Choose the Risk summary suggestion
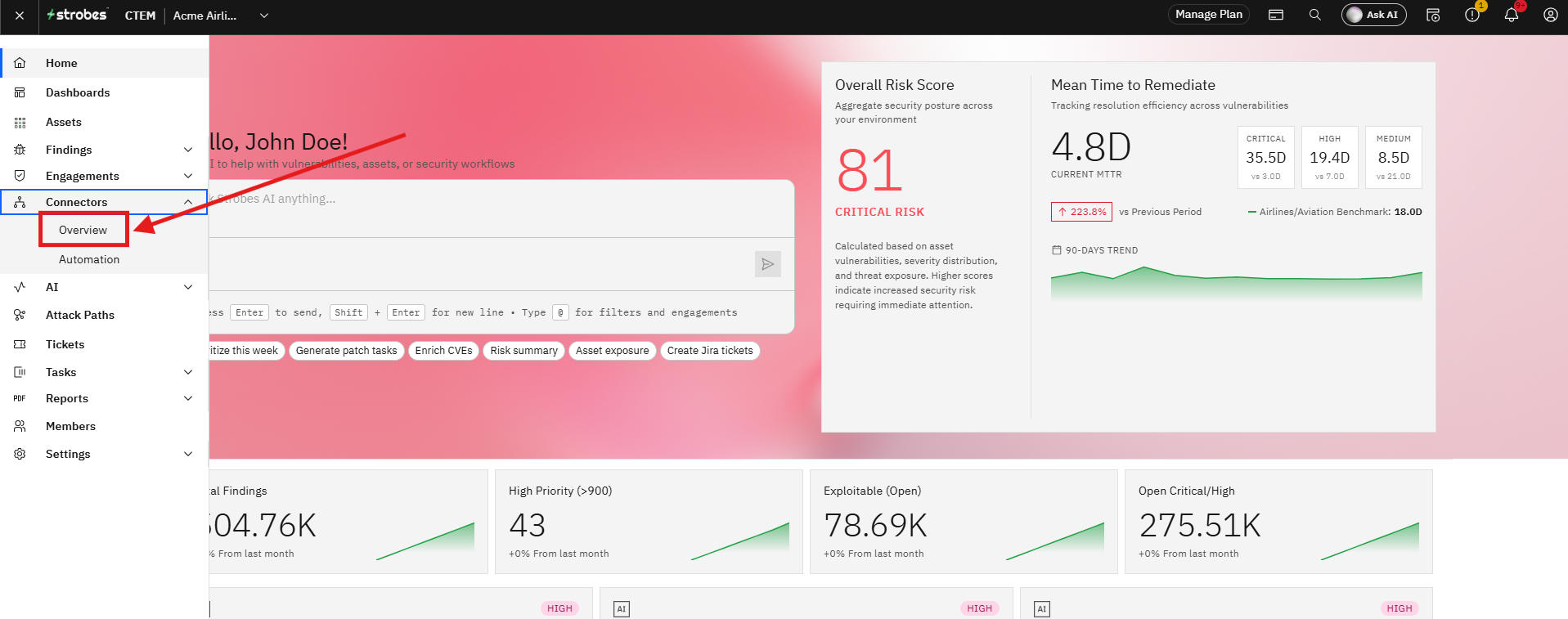 pos(524,351)
